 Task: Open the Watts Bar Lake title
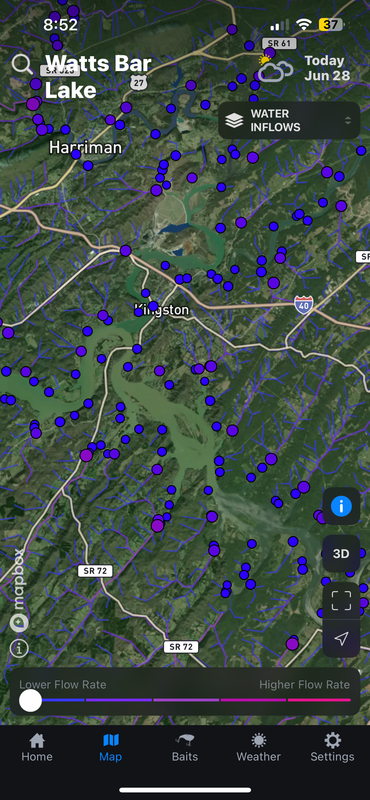[98, 77]
